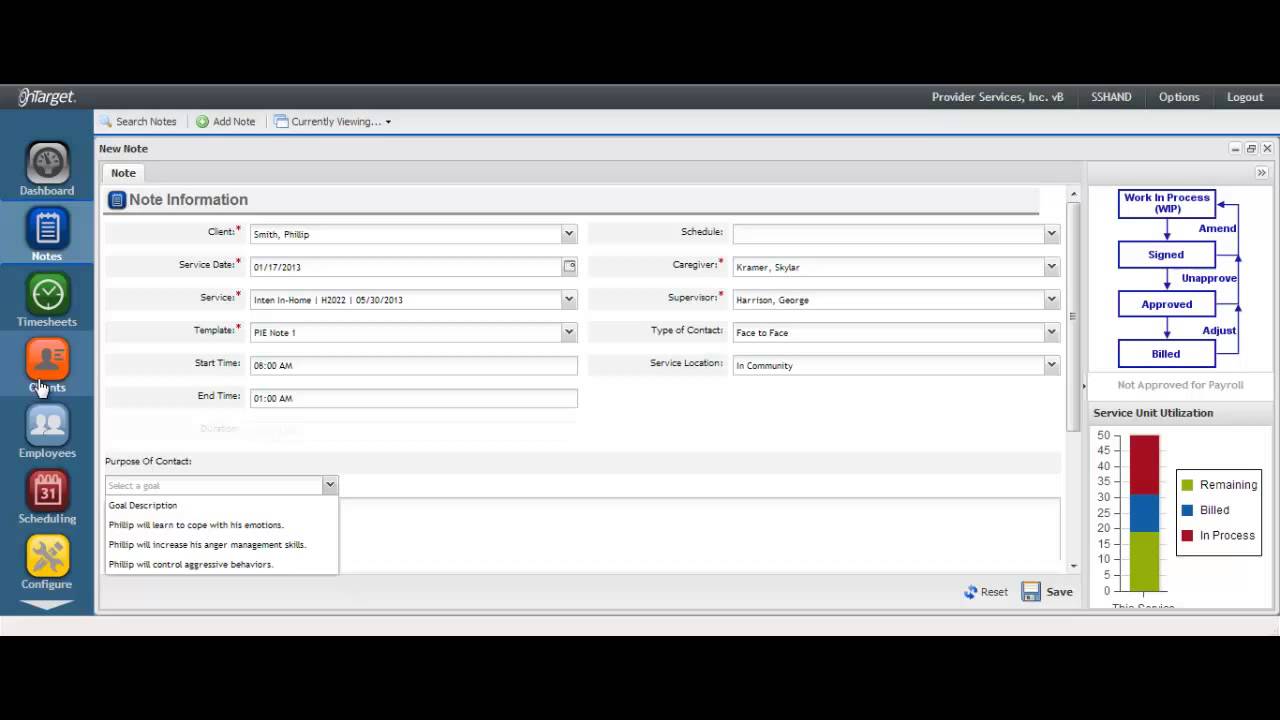Select goal: increase anger management skills

coord(221,545)
